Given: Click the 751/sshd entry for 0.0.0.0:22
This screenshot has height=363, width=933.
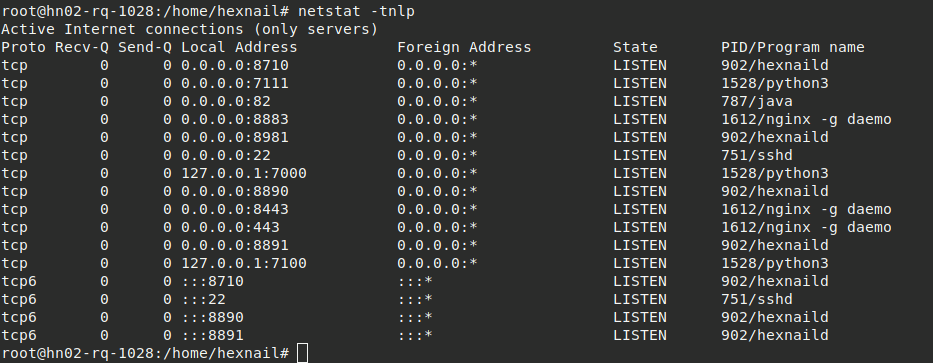Looking at the screenshot, I should coord(757,155).
